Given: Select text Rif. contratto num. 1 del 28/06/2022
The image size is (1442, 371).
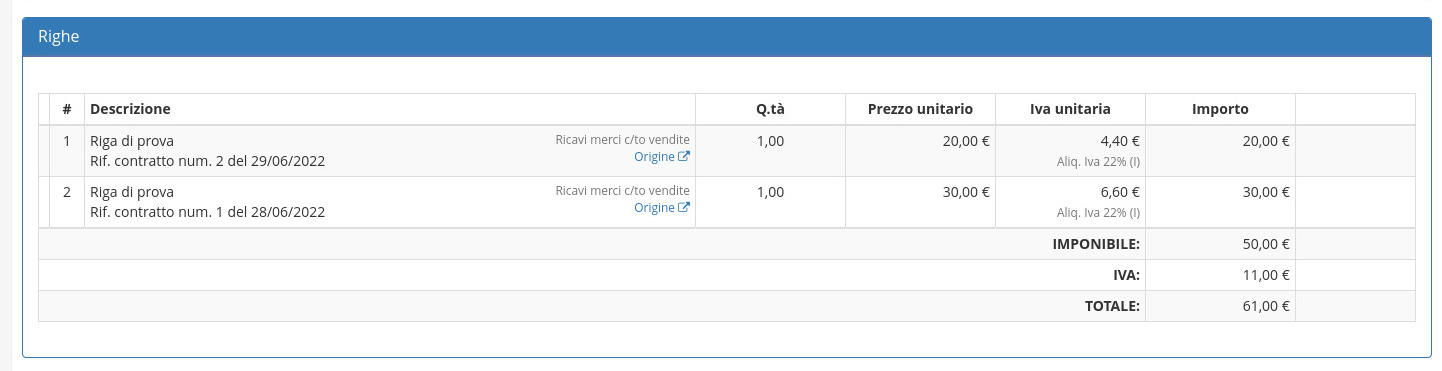Looking at the screenshot, I should [x=207, y=211].
